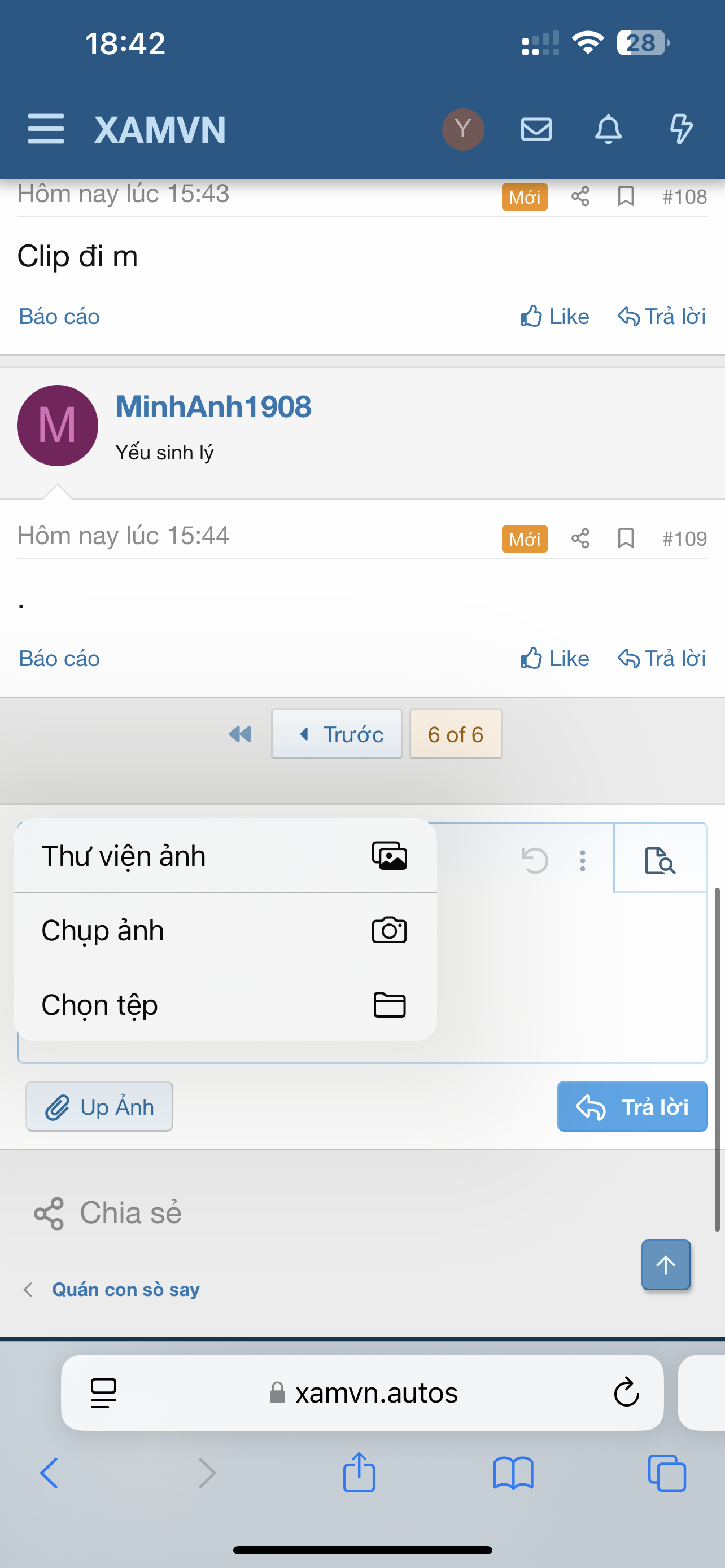Bookmark post #109

click(x=626, y=538)
